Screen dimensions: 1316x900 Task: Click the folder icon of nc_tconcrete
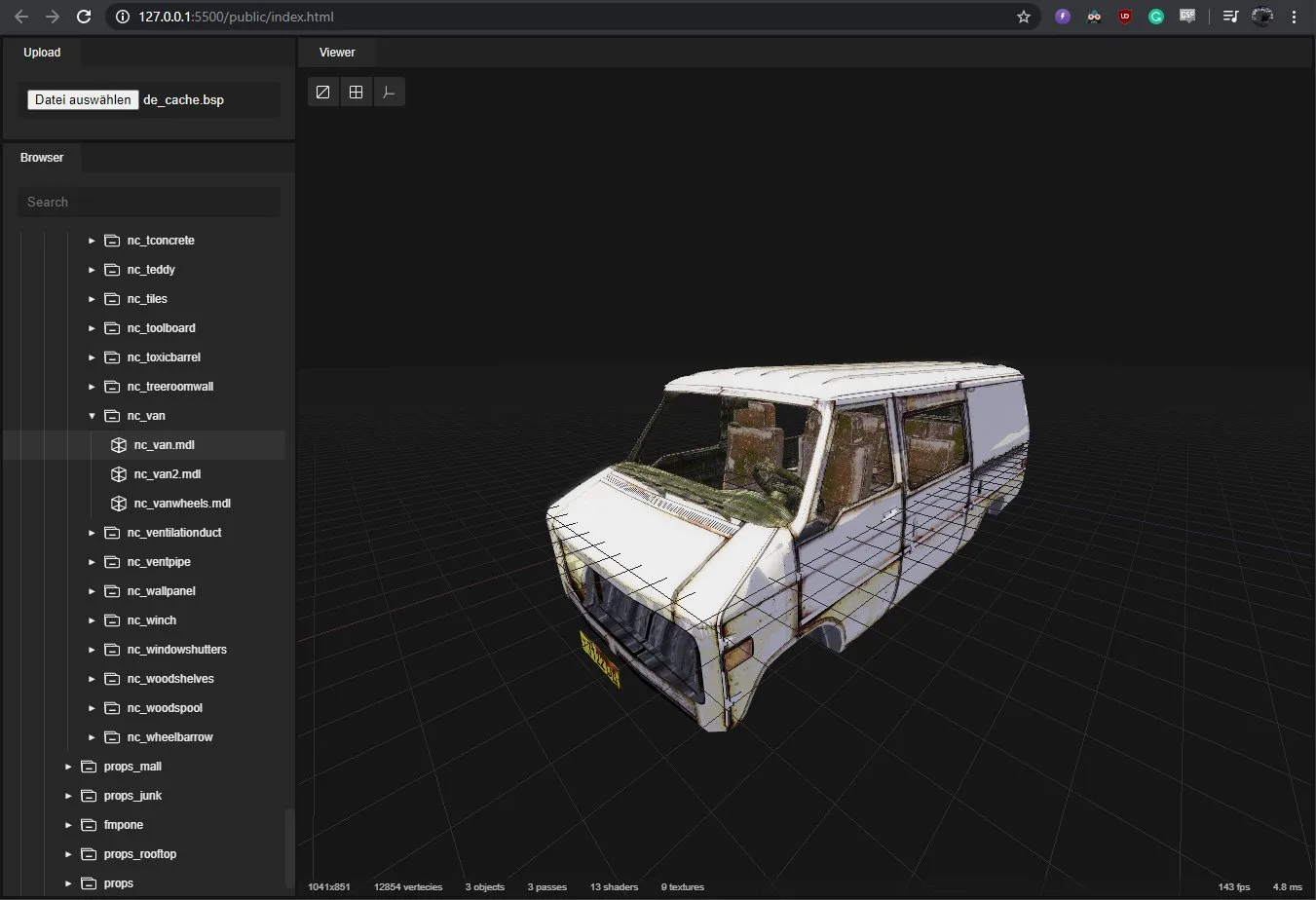(112, 241)
